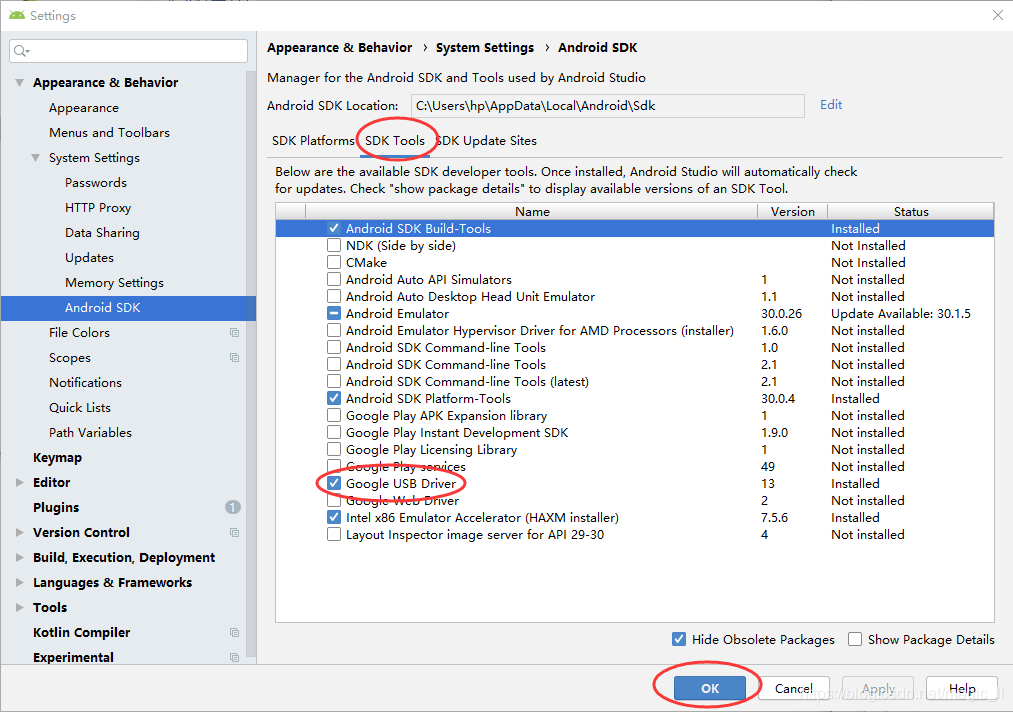Click the search magnifier icon in settings
1013x712 pixels.
point(21,51)
